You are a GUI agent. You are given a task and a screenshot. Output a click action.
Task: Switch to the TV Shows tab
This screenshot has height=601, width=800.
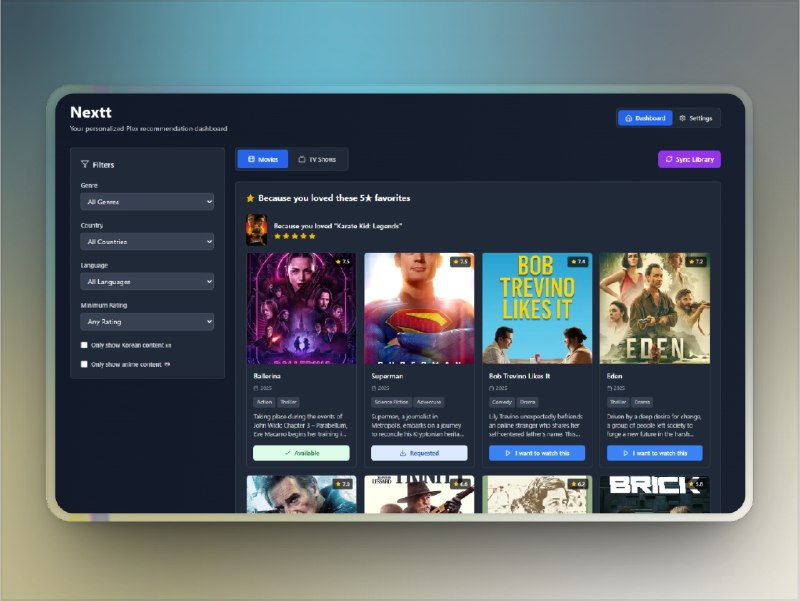pyautogui.click(x=317, y=159)
